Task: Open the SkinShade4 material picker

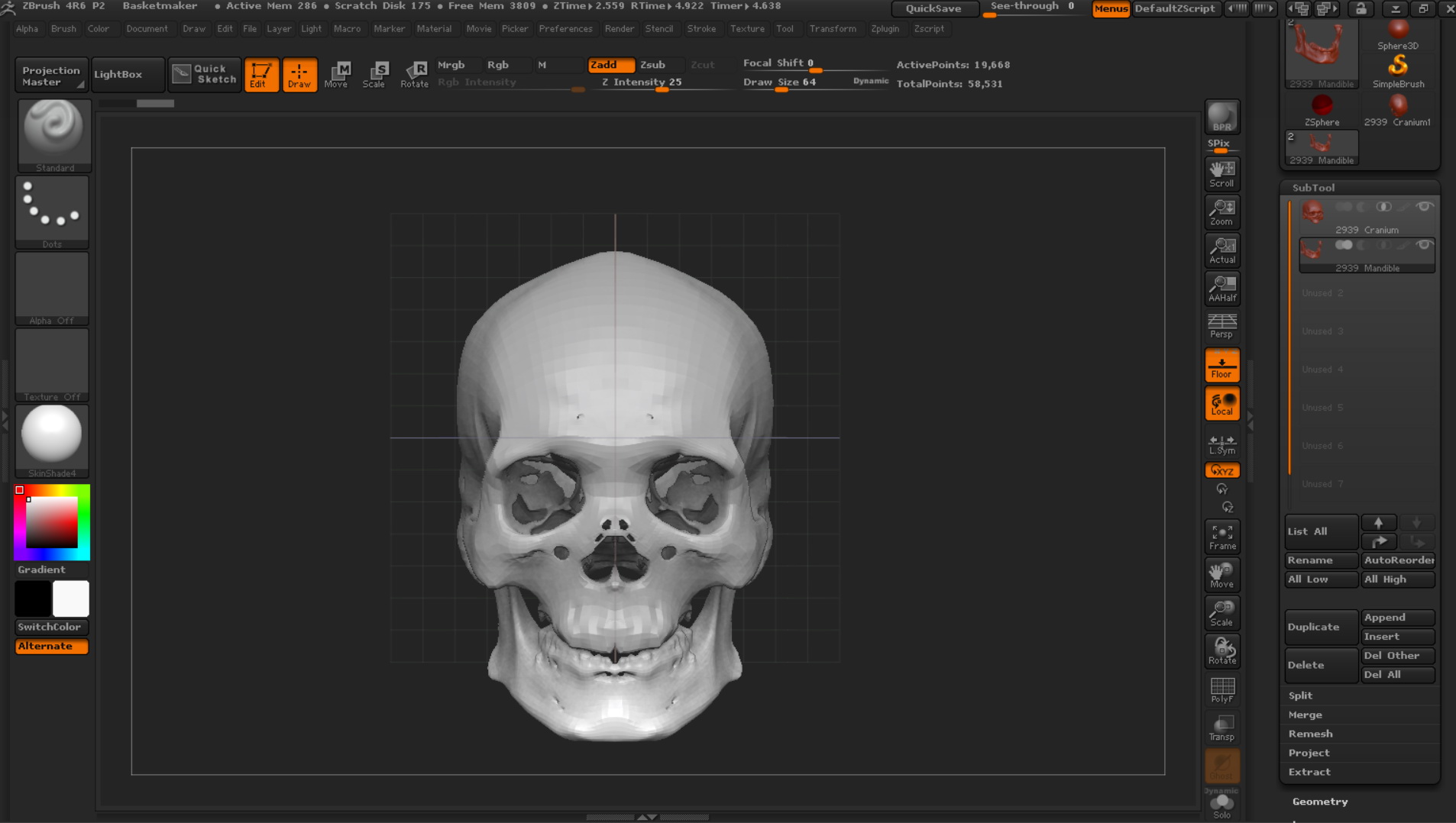Action: pos(52,441)
